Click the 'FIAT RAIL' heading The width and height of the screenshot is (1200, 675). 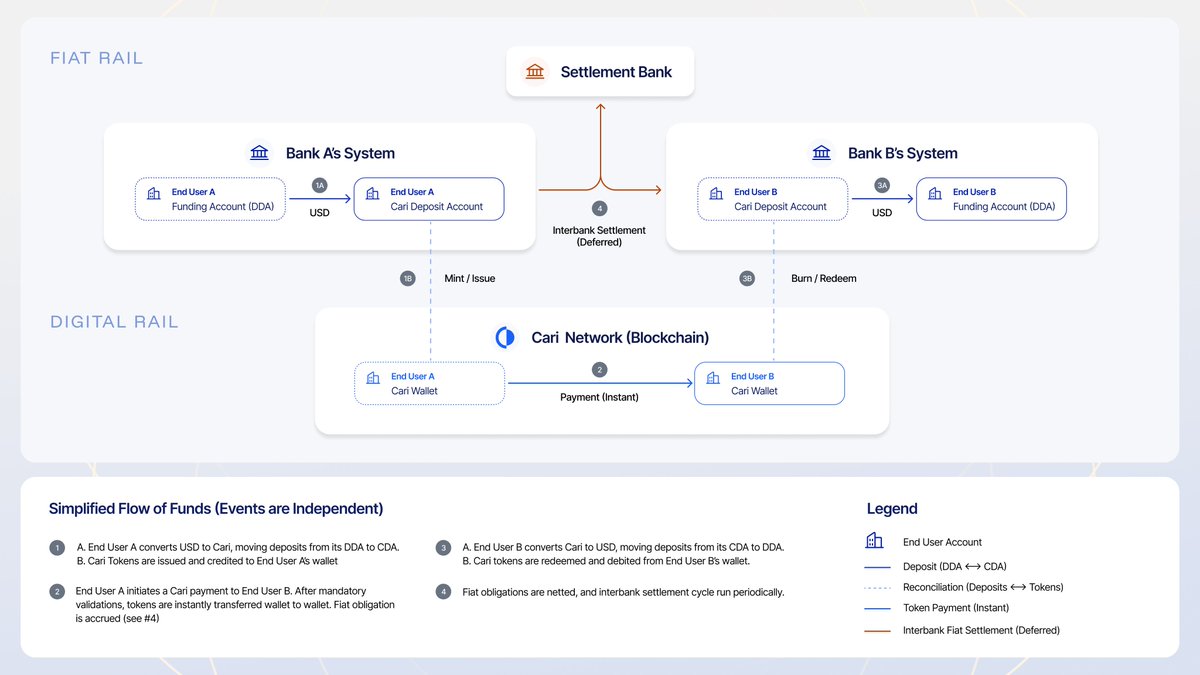97,58
